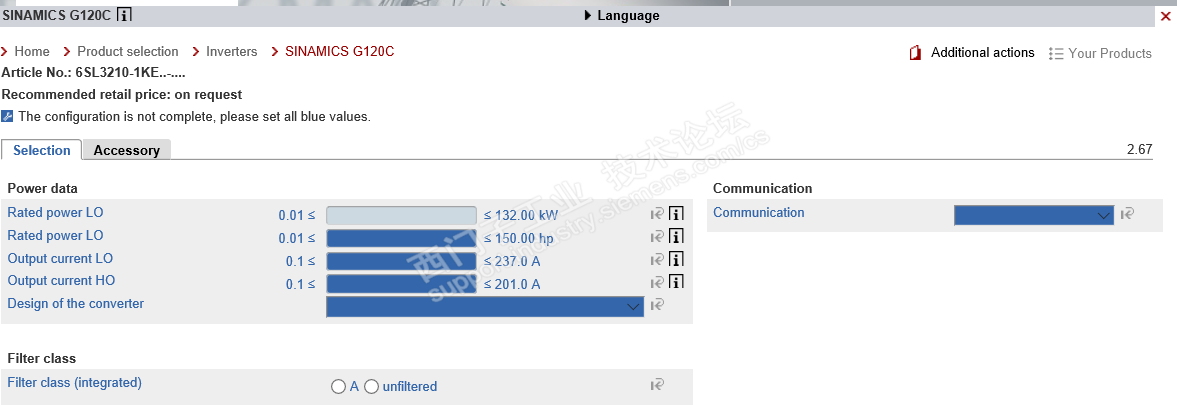The width and height of the screenshot is (1177, 405).
Task: Show info for Output current LO
Action: click(x=676, y=260)
